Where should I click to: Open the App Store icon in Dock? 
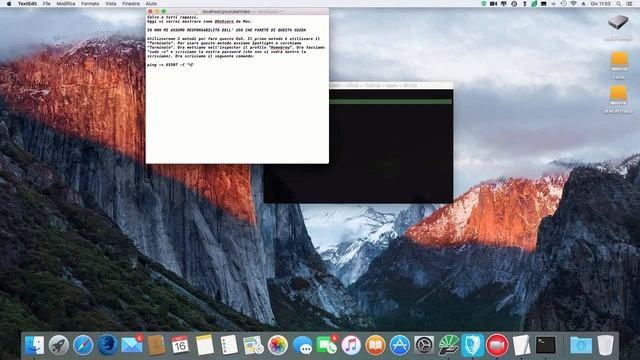(x=400, y=345)
